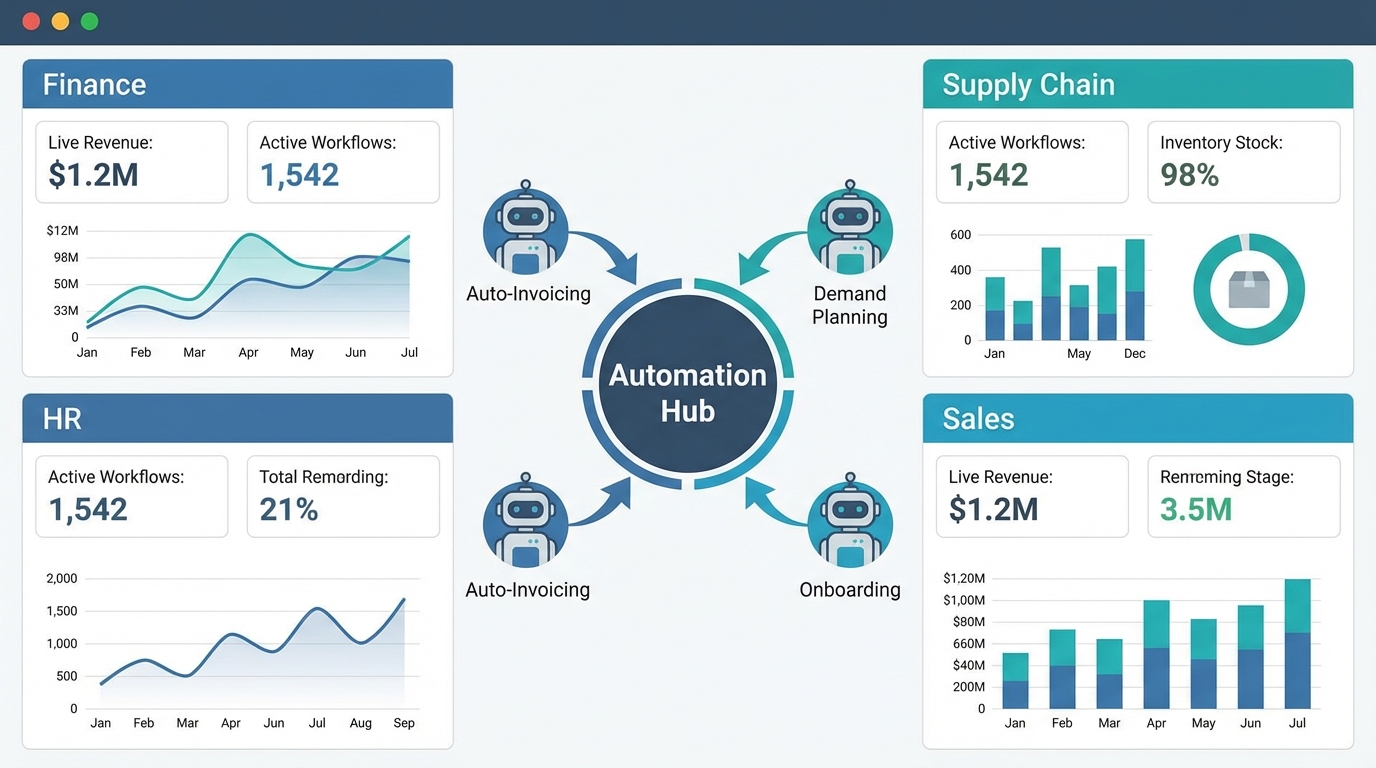Switch to the Sales panel header
The height and width of the screenshot is (768, 1376).
(x=1137, y=418)
